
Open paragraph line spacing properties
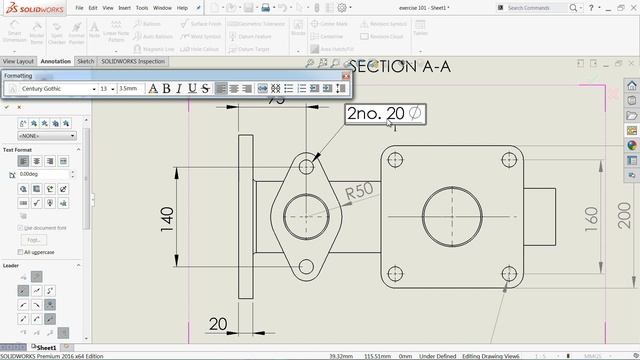[341, 89]
